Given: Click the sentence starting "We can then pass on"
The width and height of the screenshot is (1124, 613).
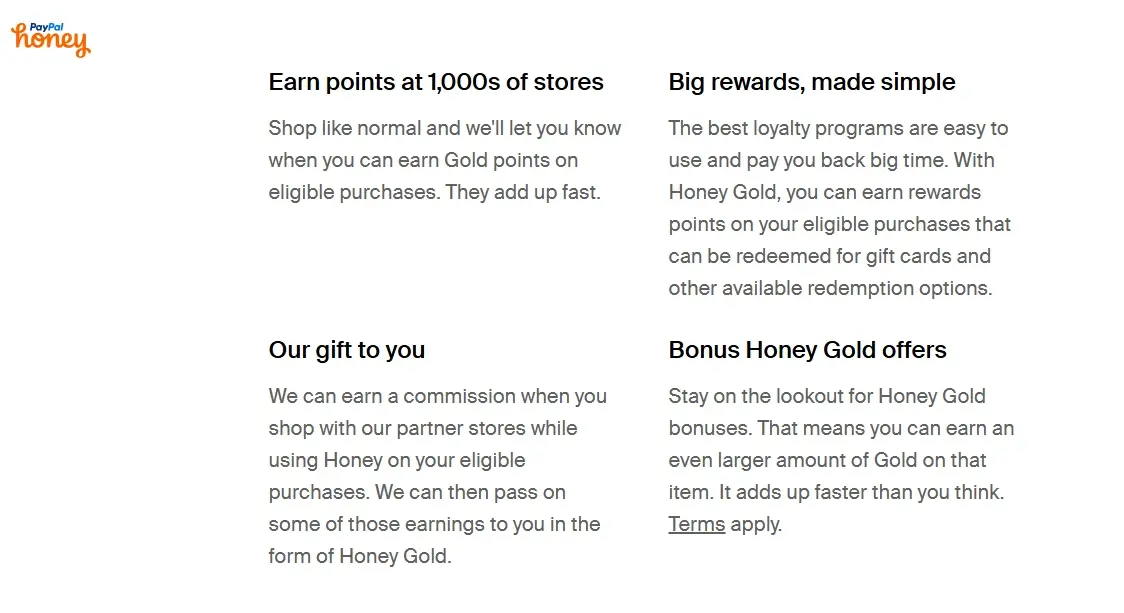Looking at the screenshot, I should point(434,524).
